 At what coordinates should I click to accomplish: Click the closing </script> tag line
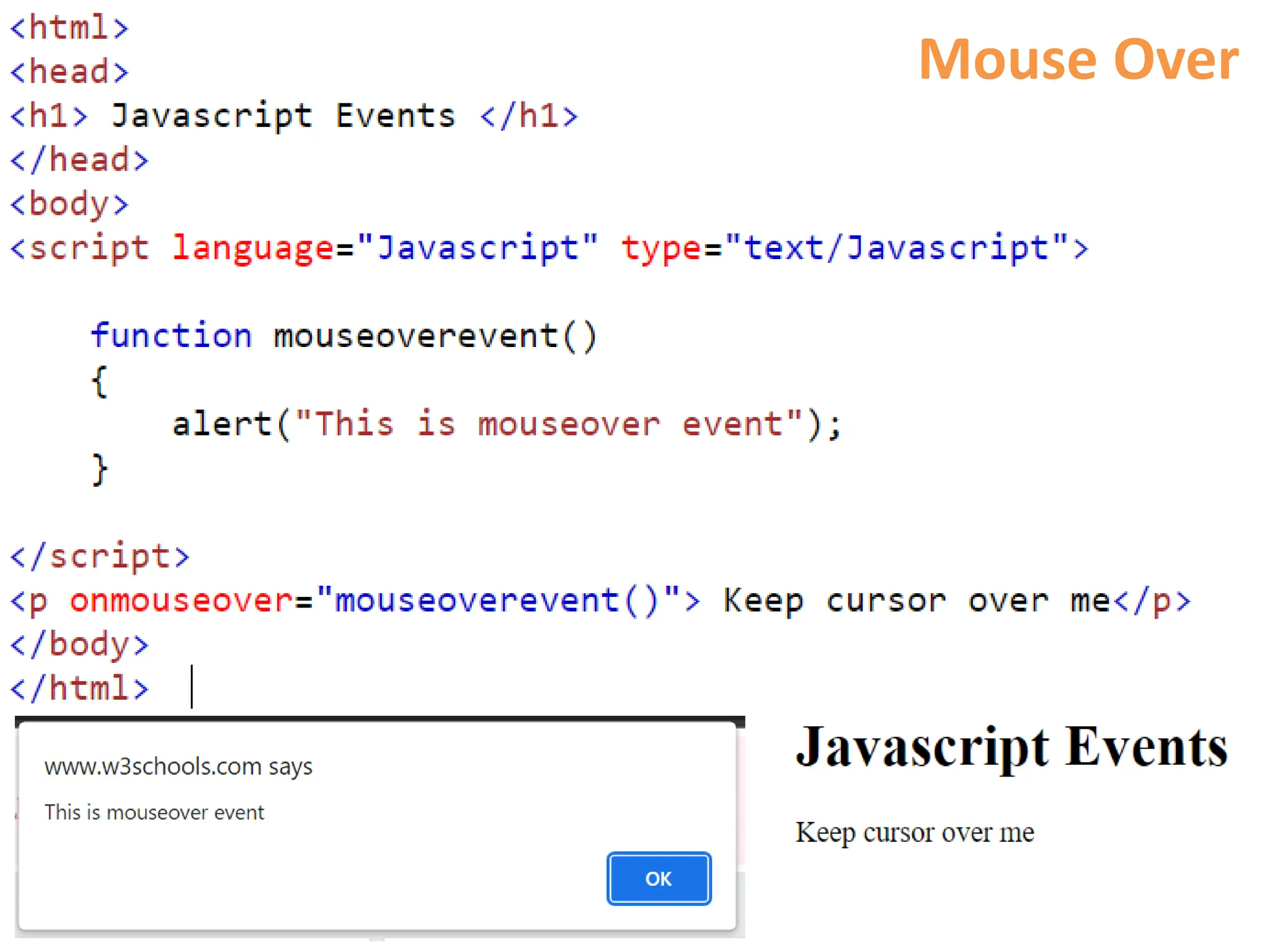point(100,557)
